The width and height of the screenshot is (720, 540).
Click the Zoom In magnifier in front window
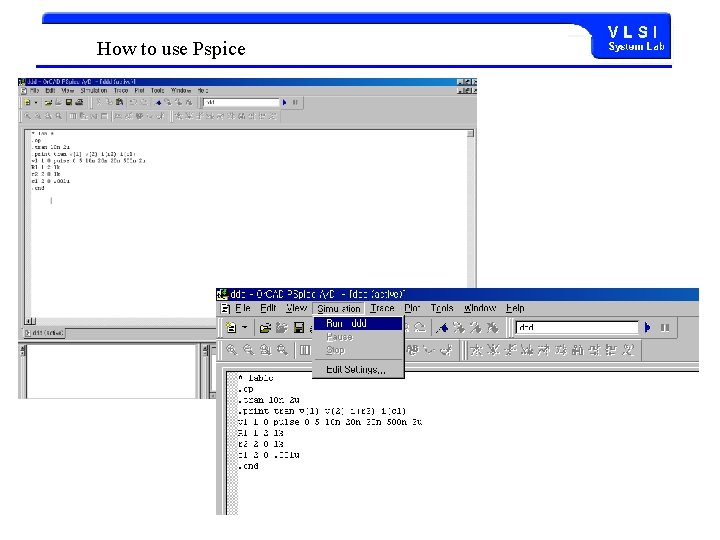click(x=232, y=350)
